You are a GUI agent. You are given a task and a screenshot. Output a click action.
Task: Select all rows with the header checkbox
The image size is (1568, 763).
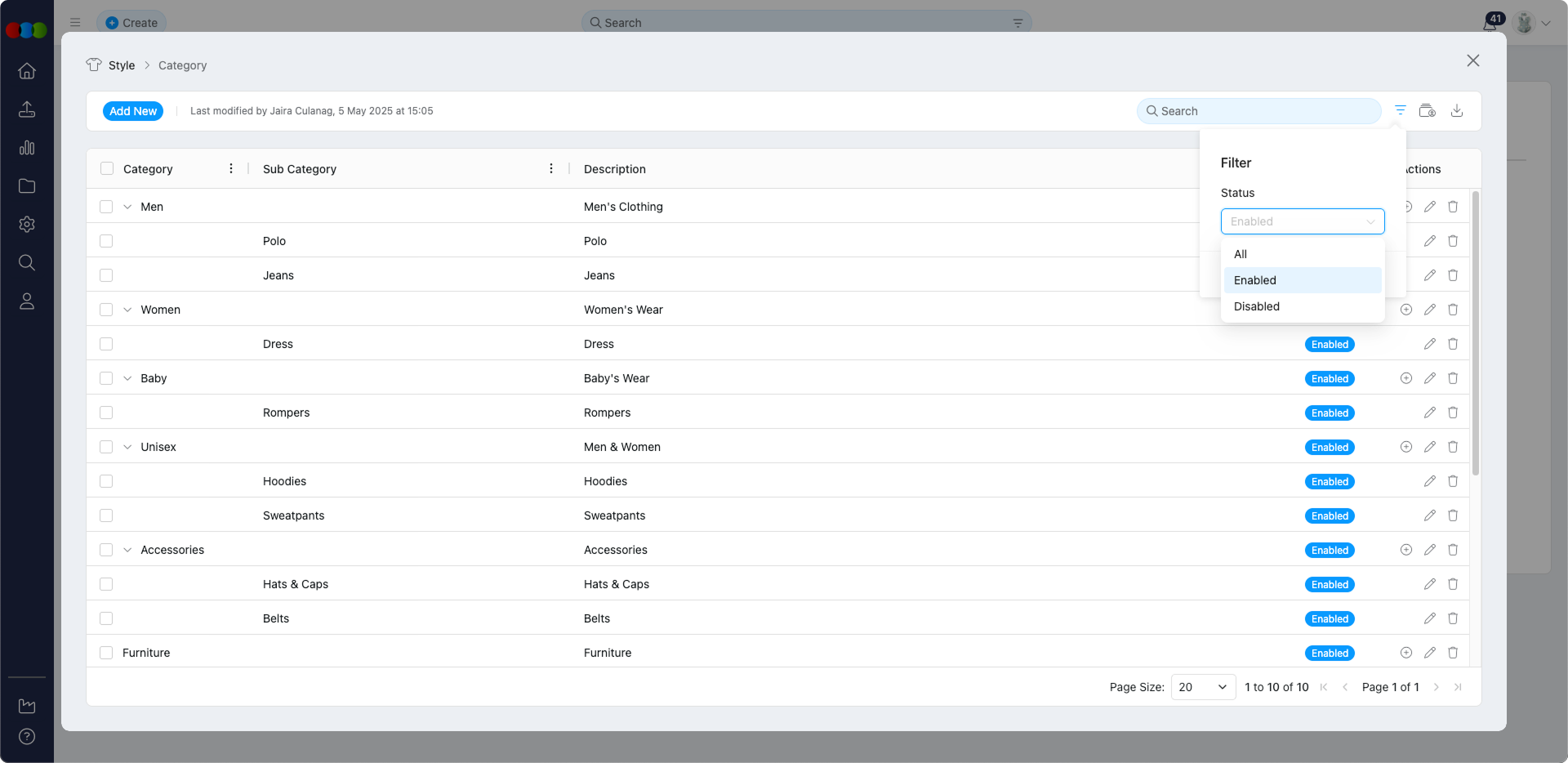106,168
